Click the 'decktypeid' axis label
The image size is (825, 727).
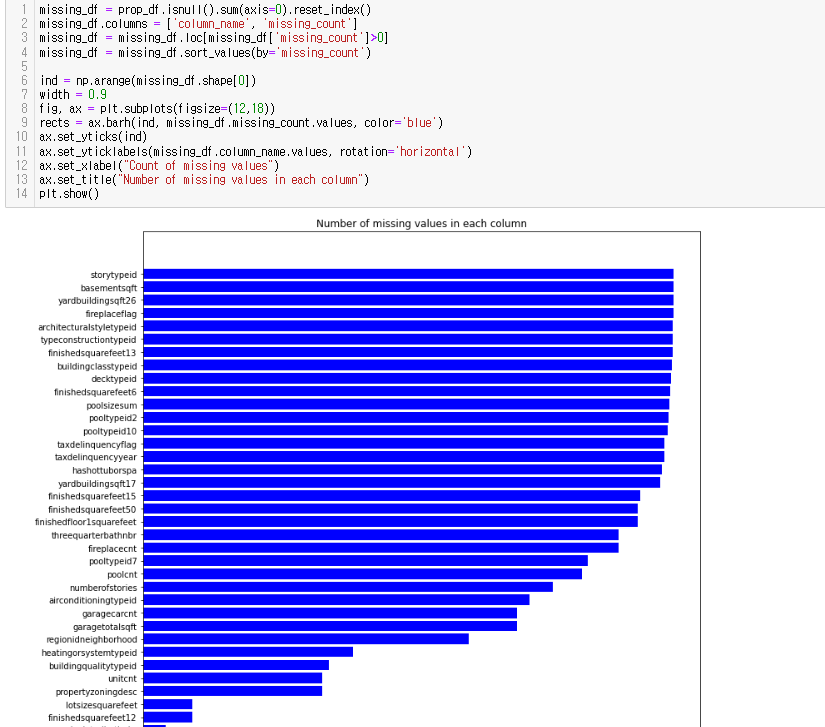tap(114, 379)
